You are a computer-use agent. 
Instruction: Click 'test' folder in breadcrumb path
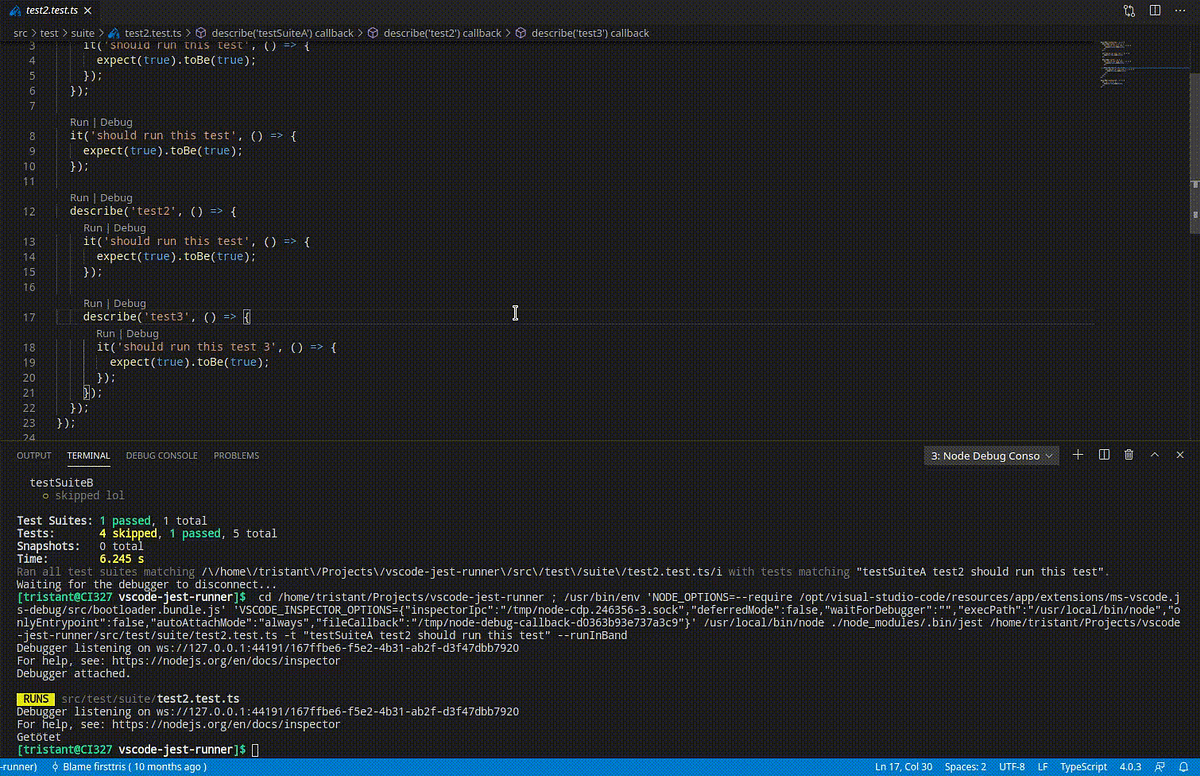click(x=49, y=33)
